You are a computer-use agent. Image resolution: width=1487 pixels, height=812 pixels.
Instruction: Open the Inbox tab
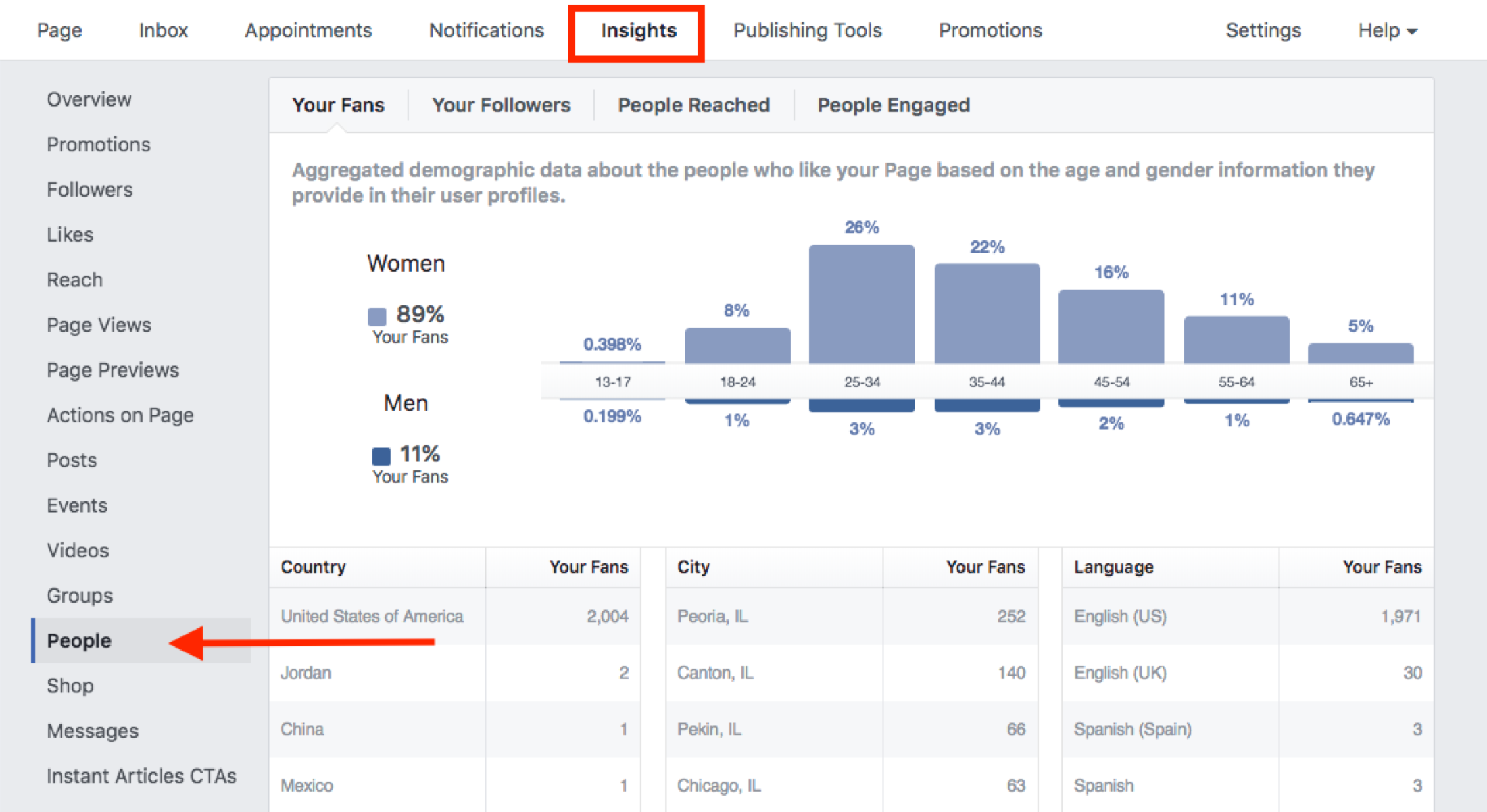click(163, 30)
